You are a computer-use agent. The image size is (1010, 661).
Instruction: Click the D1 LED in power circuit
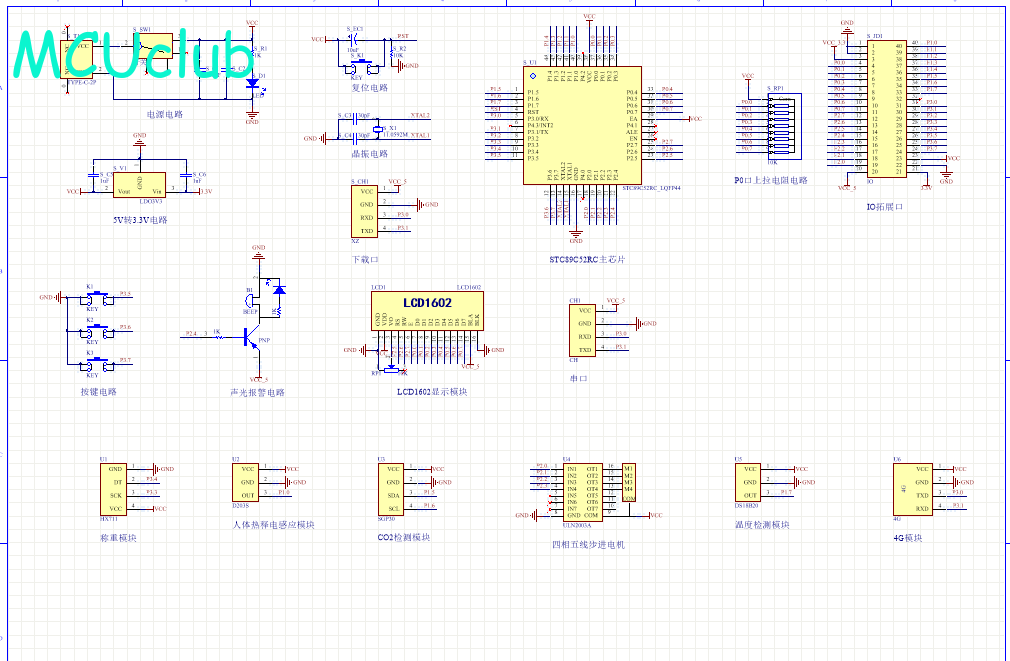click(251, 84)
